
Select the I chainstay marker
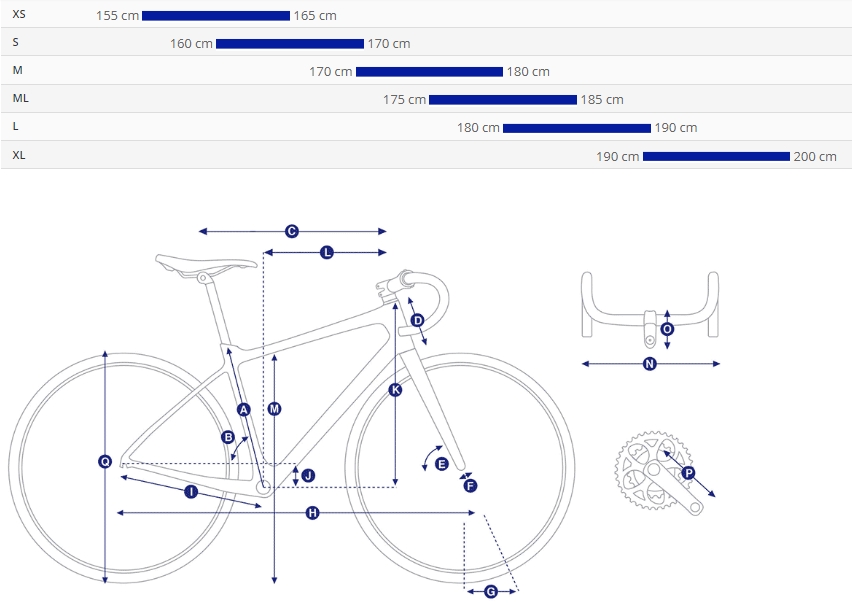point(191,492)
